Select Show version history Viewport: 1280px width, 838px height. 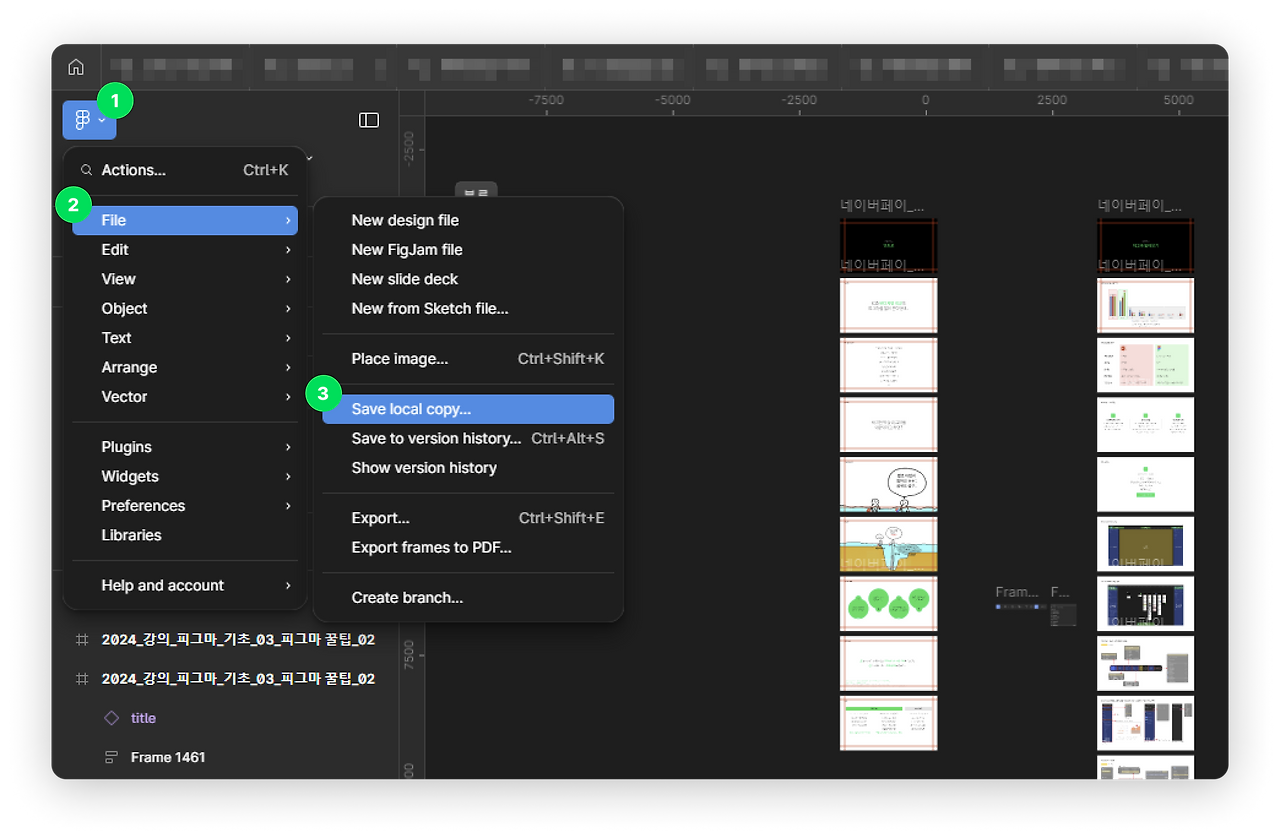point(468,468)
